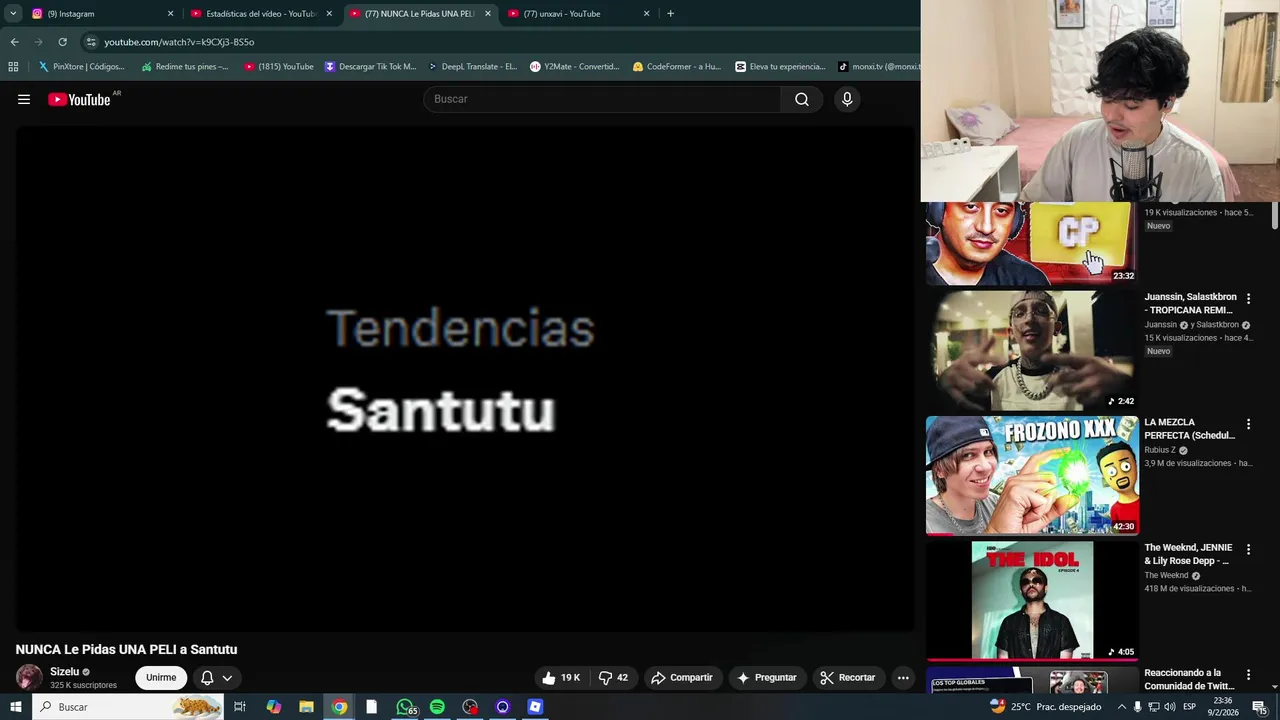Image resolution: width=1280 pixels, height=720 pixels.
Task: Open options for Reaccionando a la Comunidad video
Action: pos(1248,675)
